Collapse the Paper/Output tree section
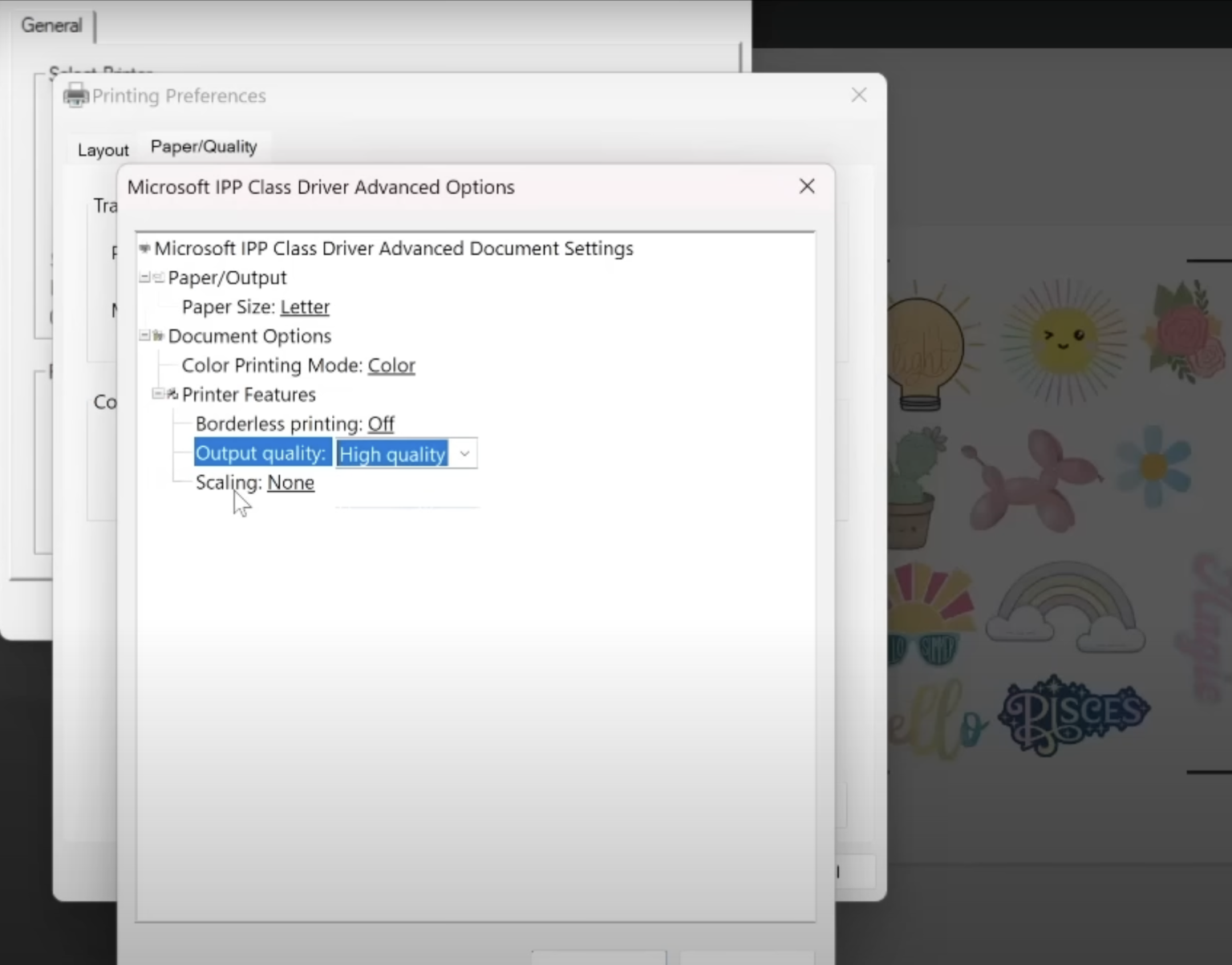The width and height of the screenshot is (1232, 965). point(144,278)
